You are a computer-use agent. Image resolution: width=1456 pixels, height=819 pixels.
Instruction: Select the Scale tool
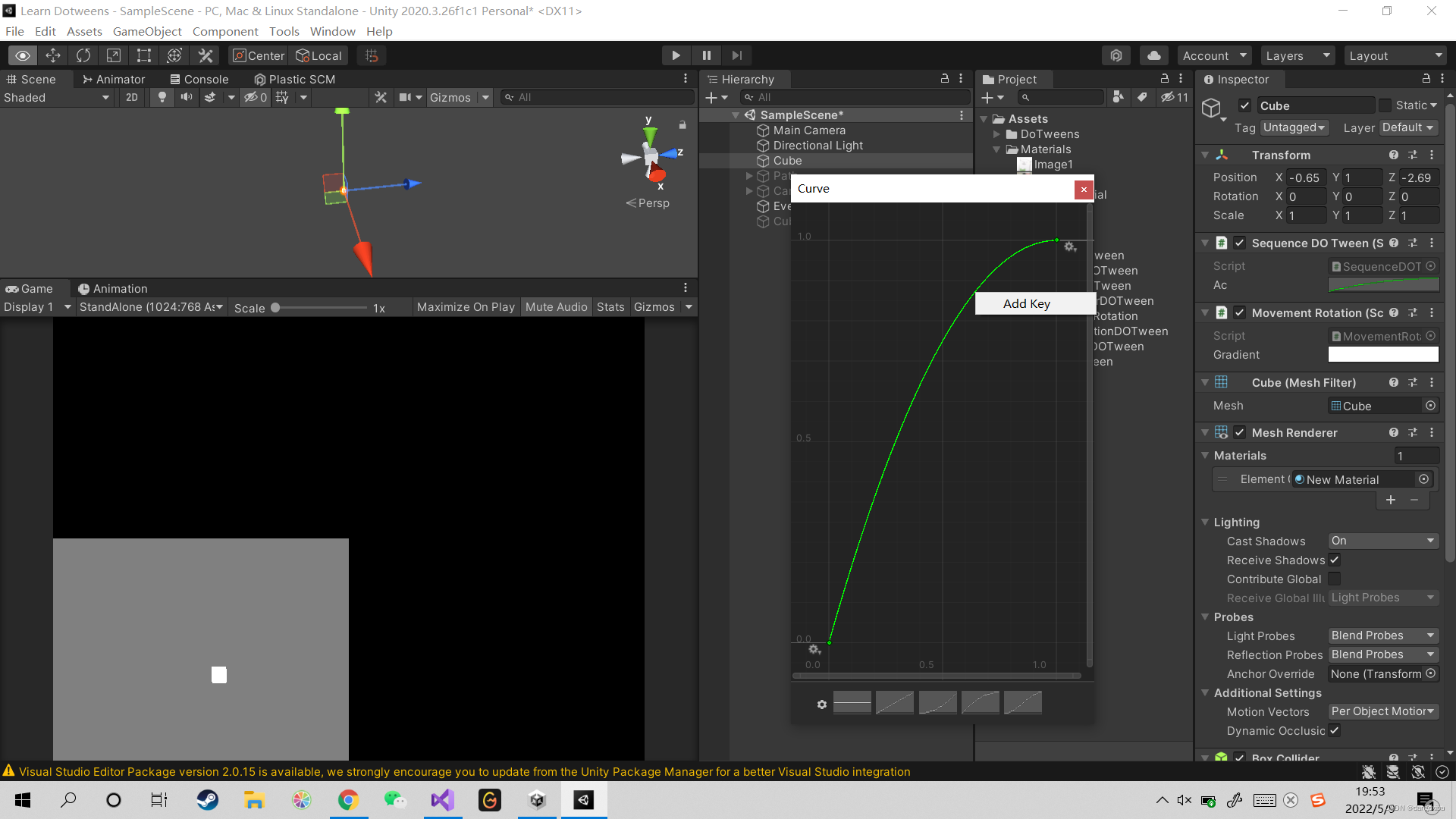click(x=113, y=55)
